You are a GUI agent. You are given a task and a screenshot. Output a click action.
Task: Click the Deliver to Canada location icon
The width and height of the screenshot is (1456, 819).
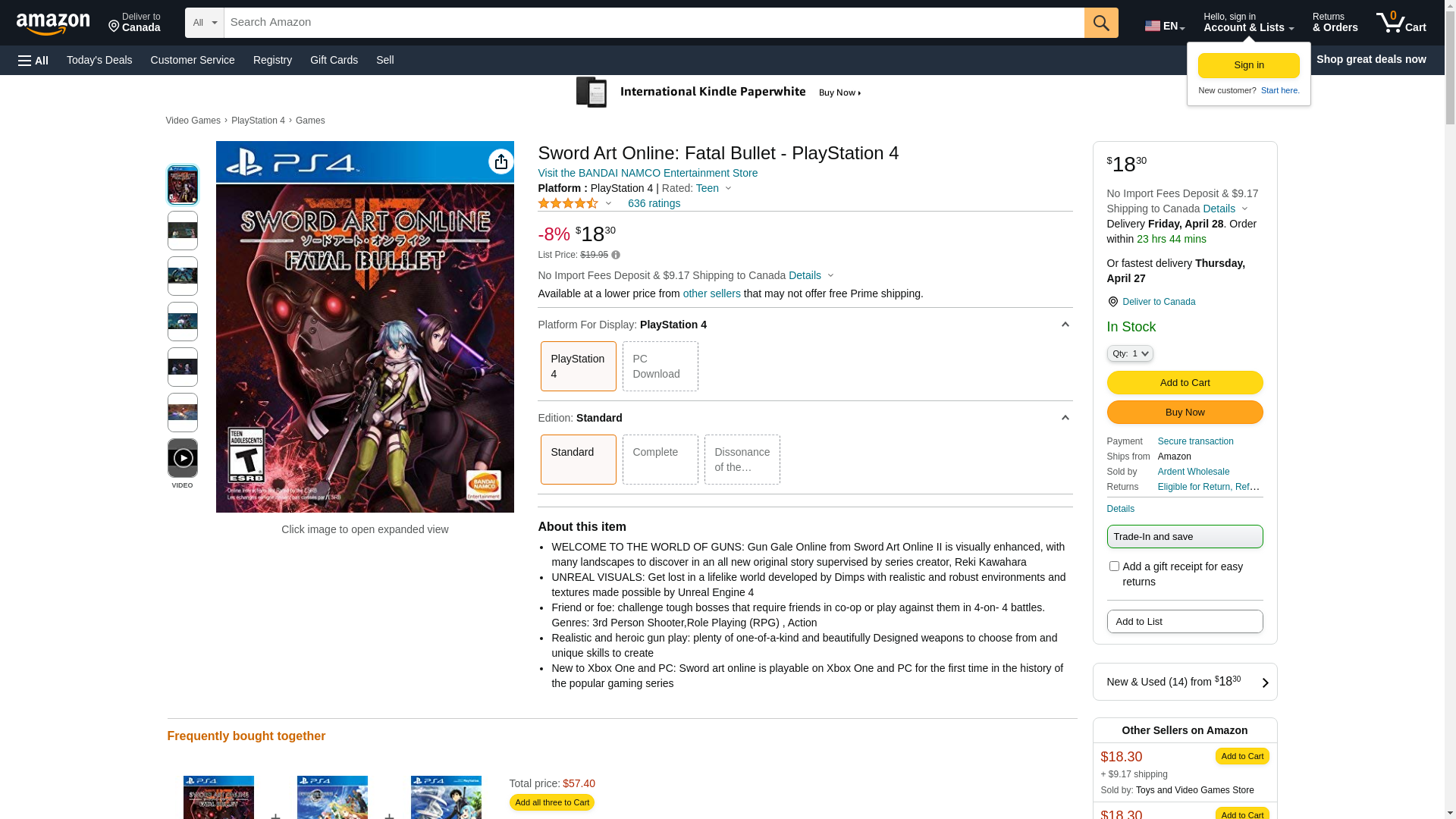tap(1112, 302)
